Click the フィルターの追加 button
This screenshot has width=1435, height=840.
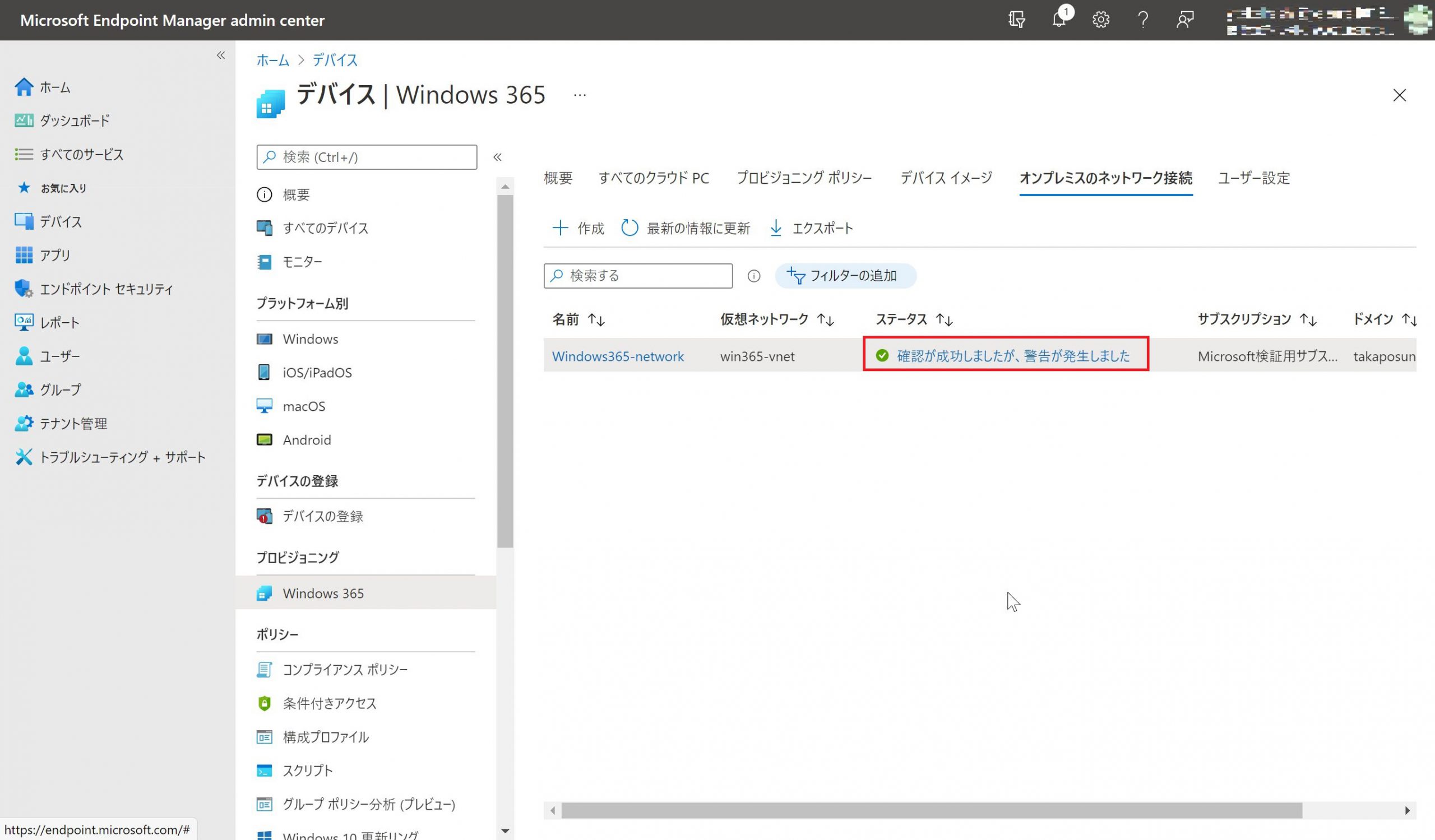(x=846, y=276)
